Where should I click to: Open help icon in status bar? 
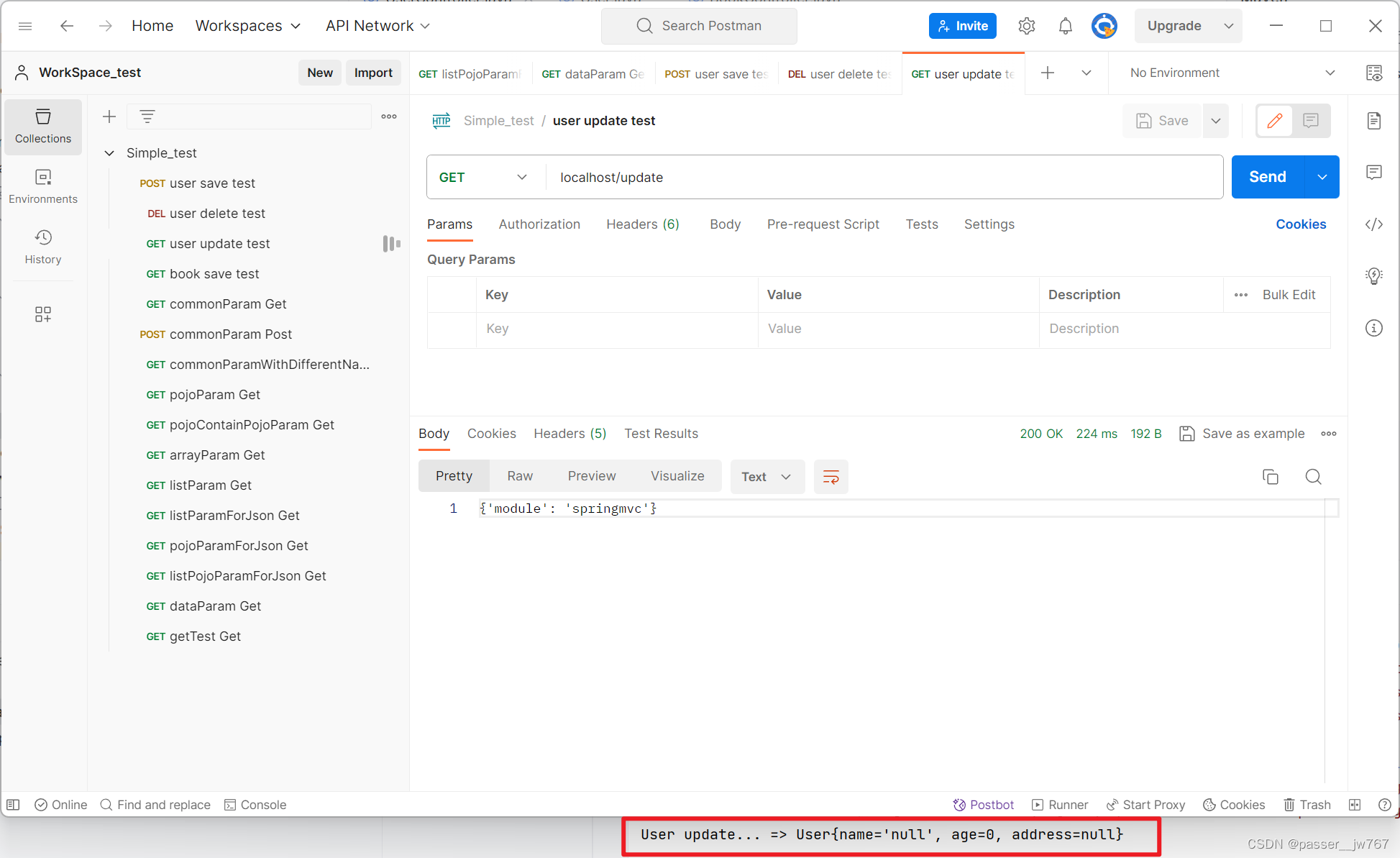pos(1384,805)
